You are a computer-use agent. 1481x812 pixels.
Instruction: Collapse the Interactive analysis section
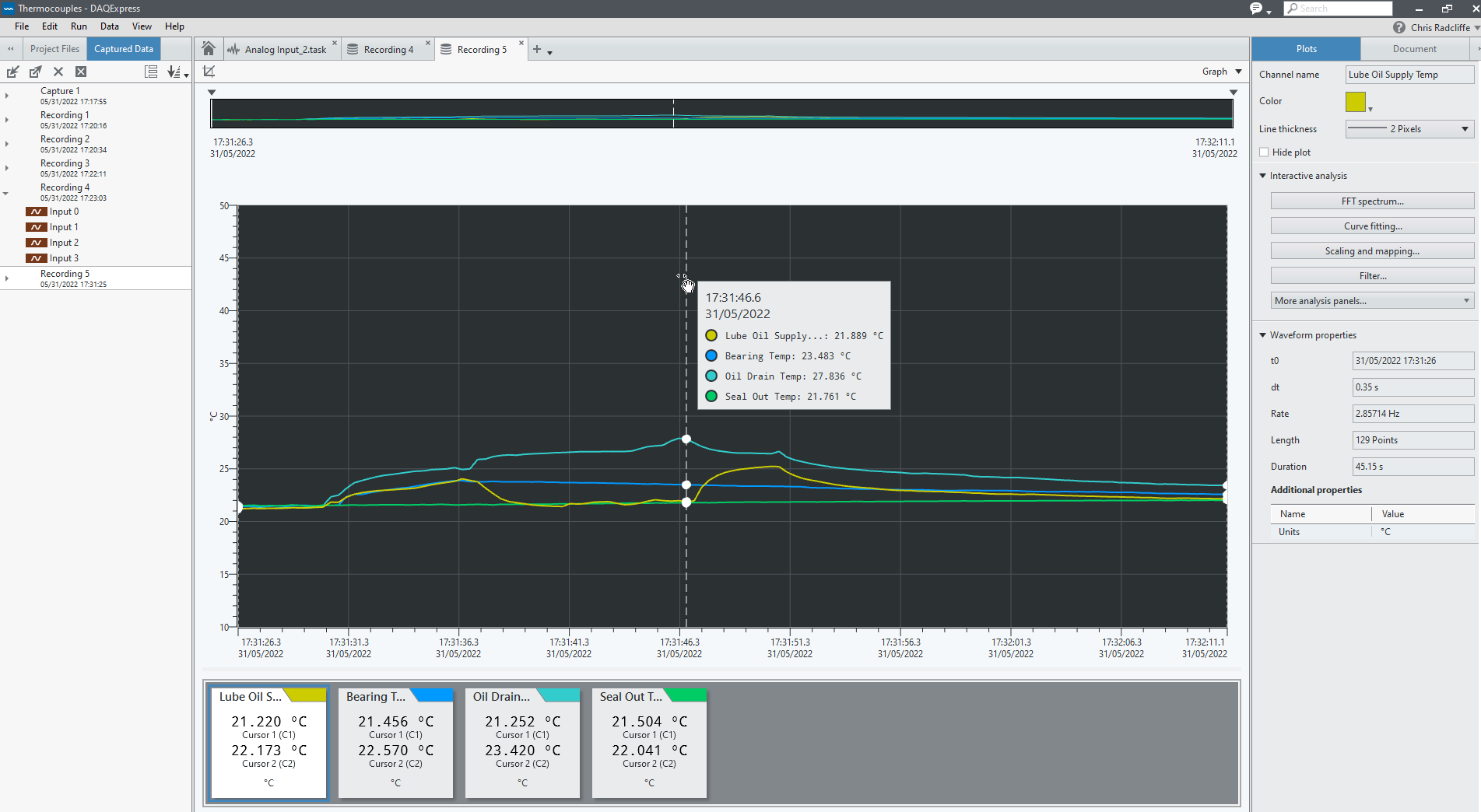(x=1263, y=176)
